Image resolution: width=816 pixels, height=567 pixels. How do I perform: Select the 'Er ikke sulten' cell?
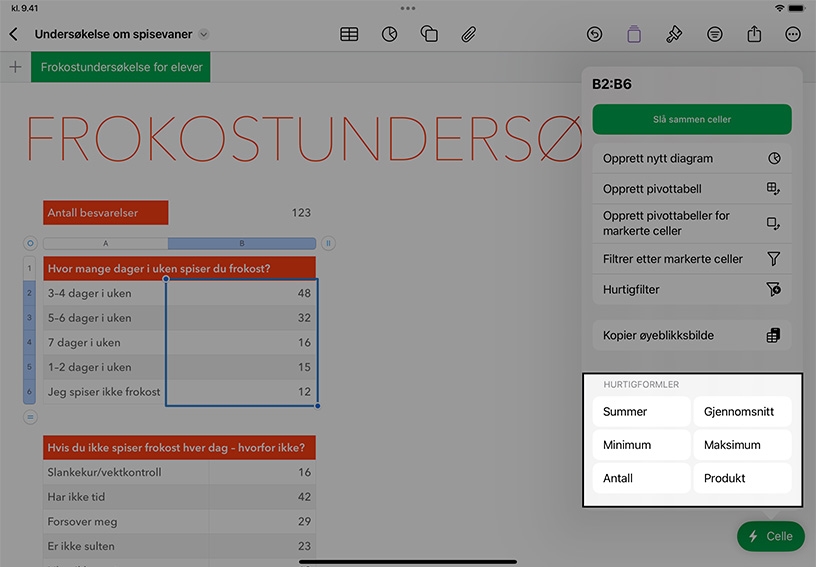click(x=126, y=546)
